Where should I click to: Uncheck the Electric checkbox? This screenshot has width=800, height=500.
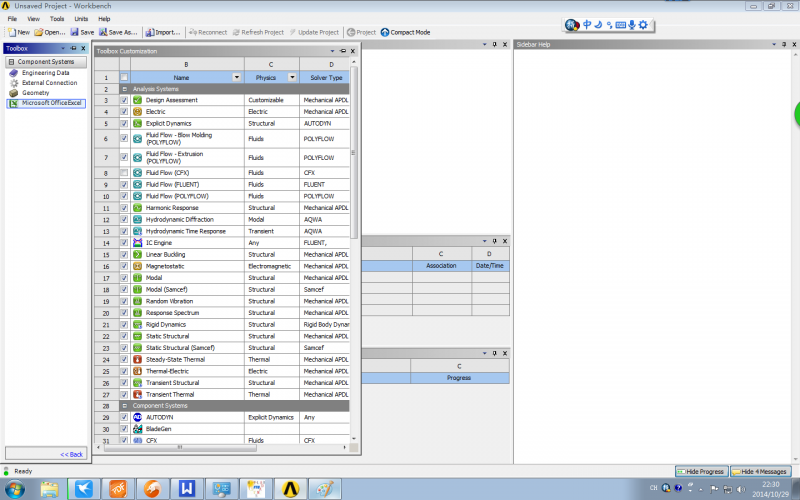coord(124,112)
